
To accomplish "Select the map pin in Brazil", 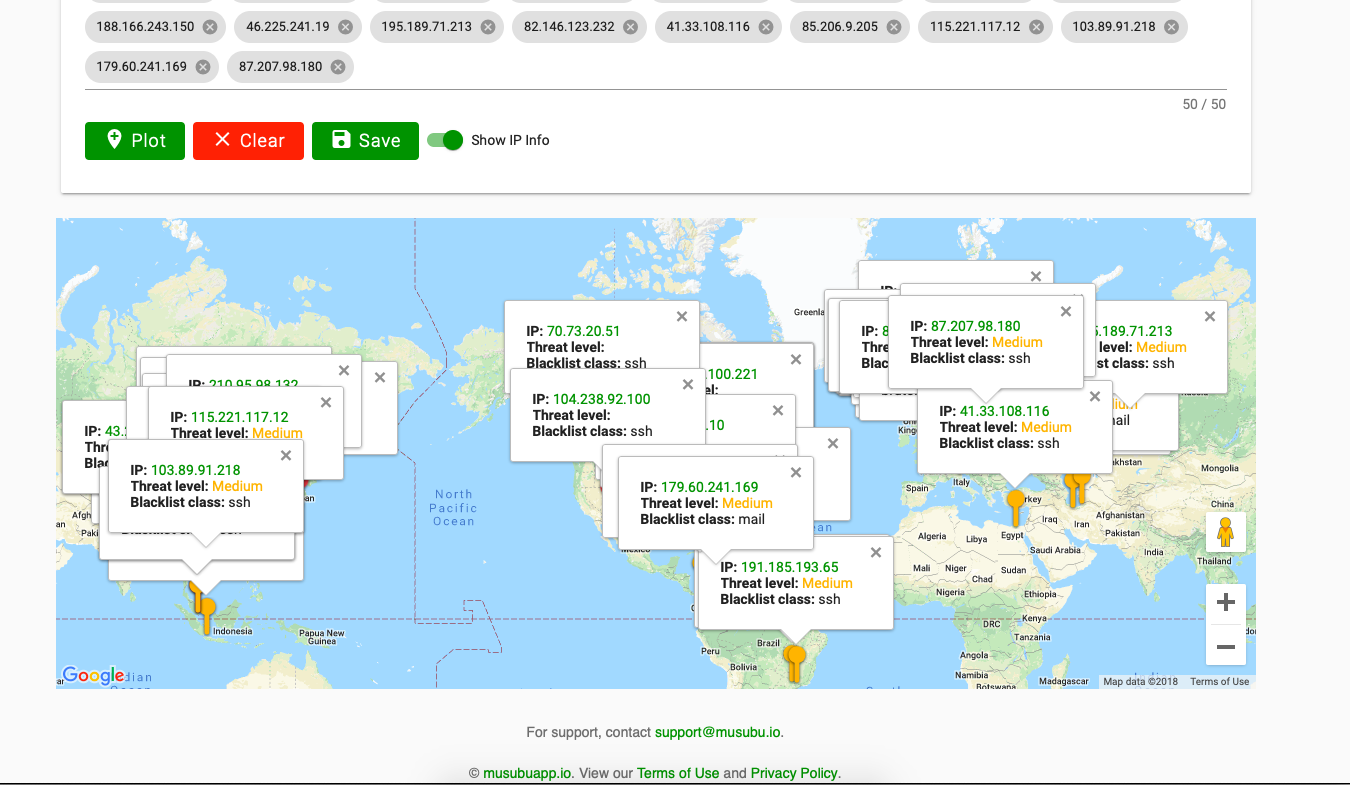I will click(x=795, y=662).
